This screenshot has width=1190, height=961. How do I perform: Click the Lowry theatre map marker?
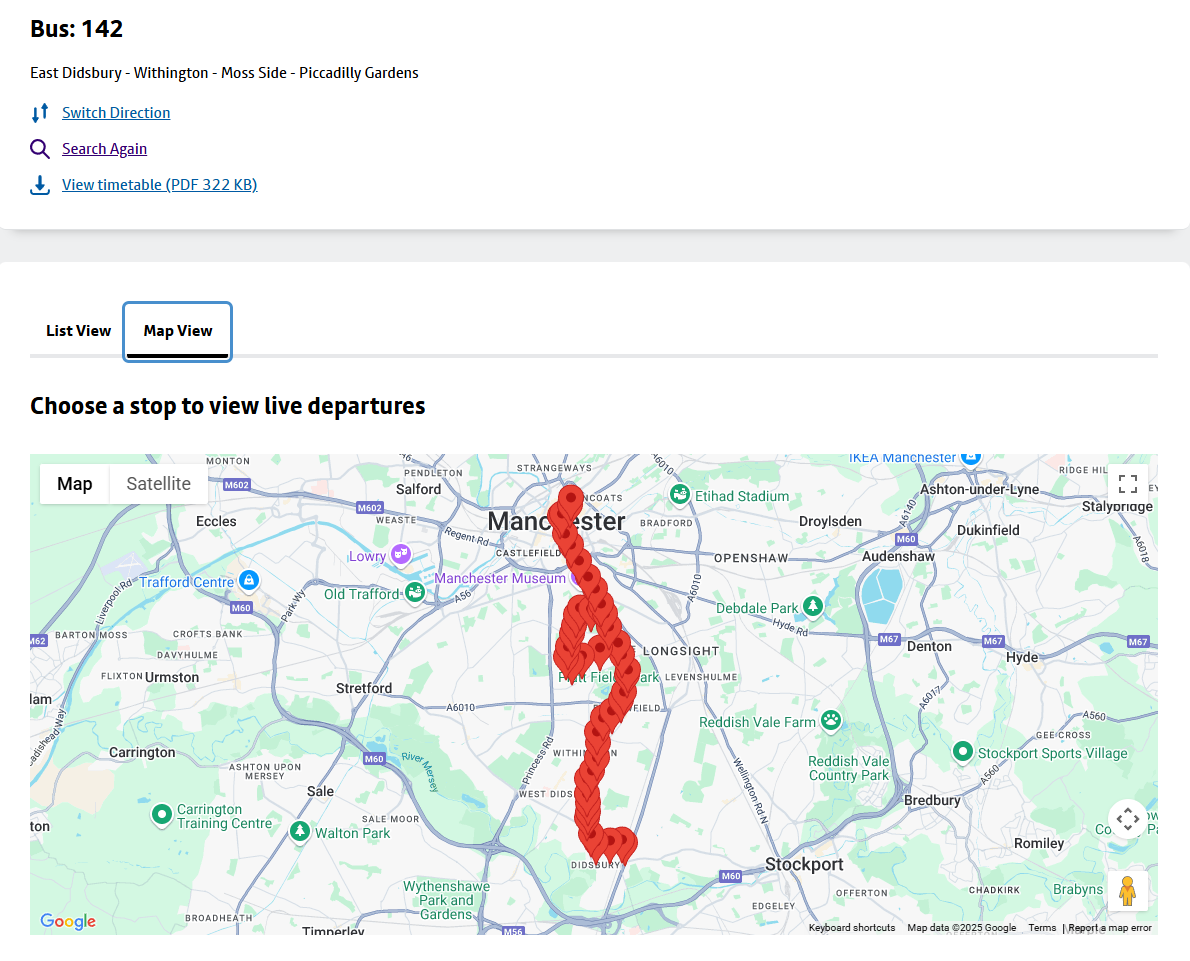click(401, 554)
